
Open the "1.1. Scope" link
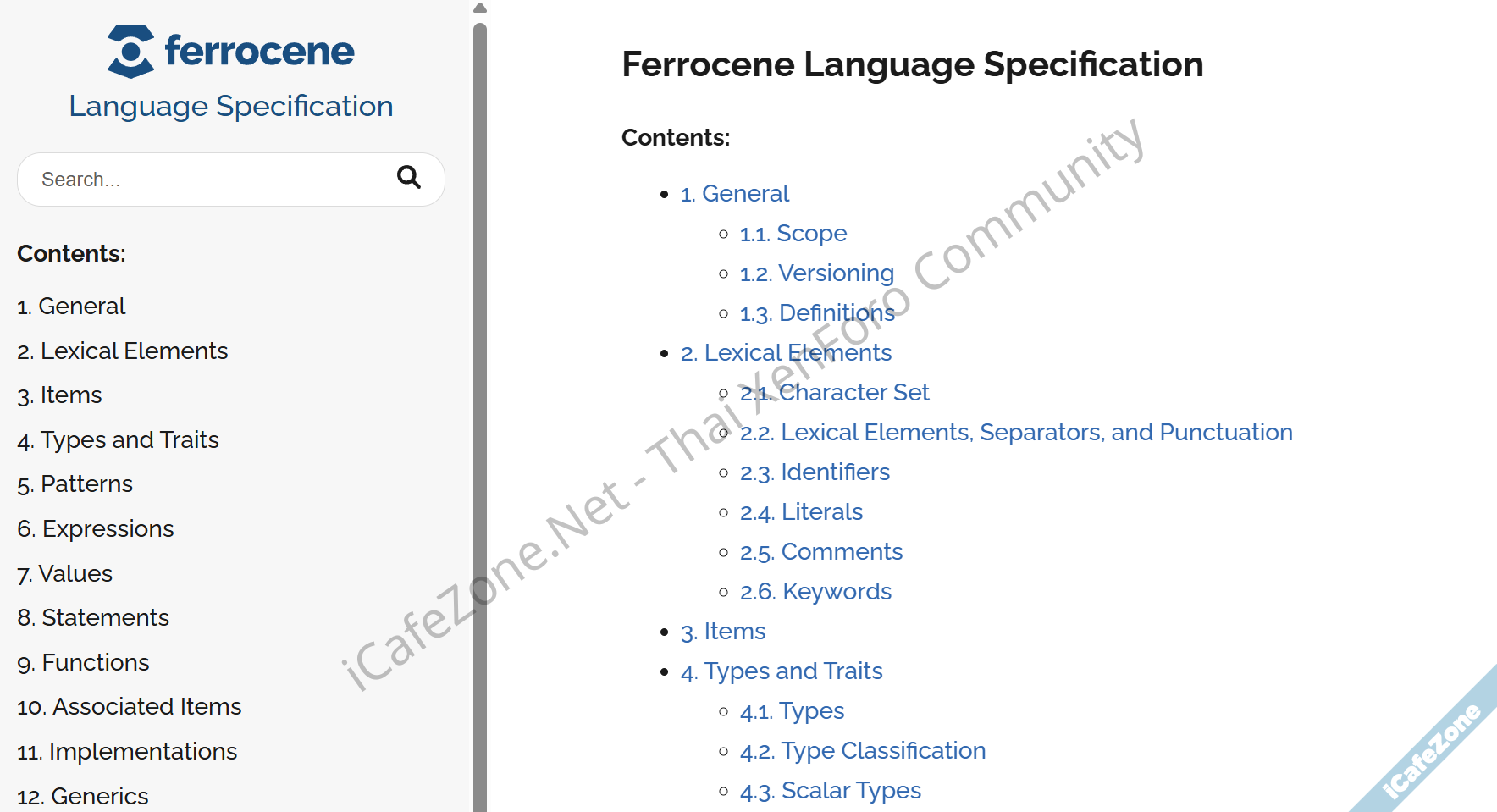tap(793, 233)
